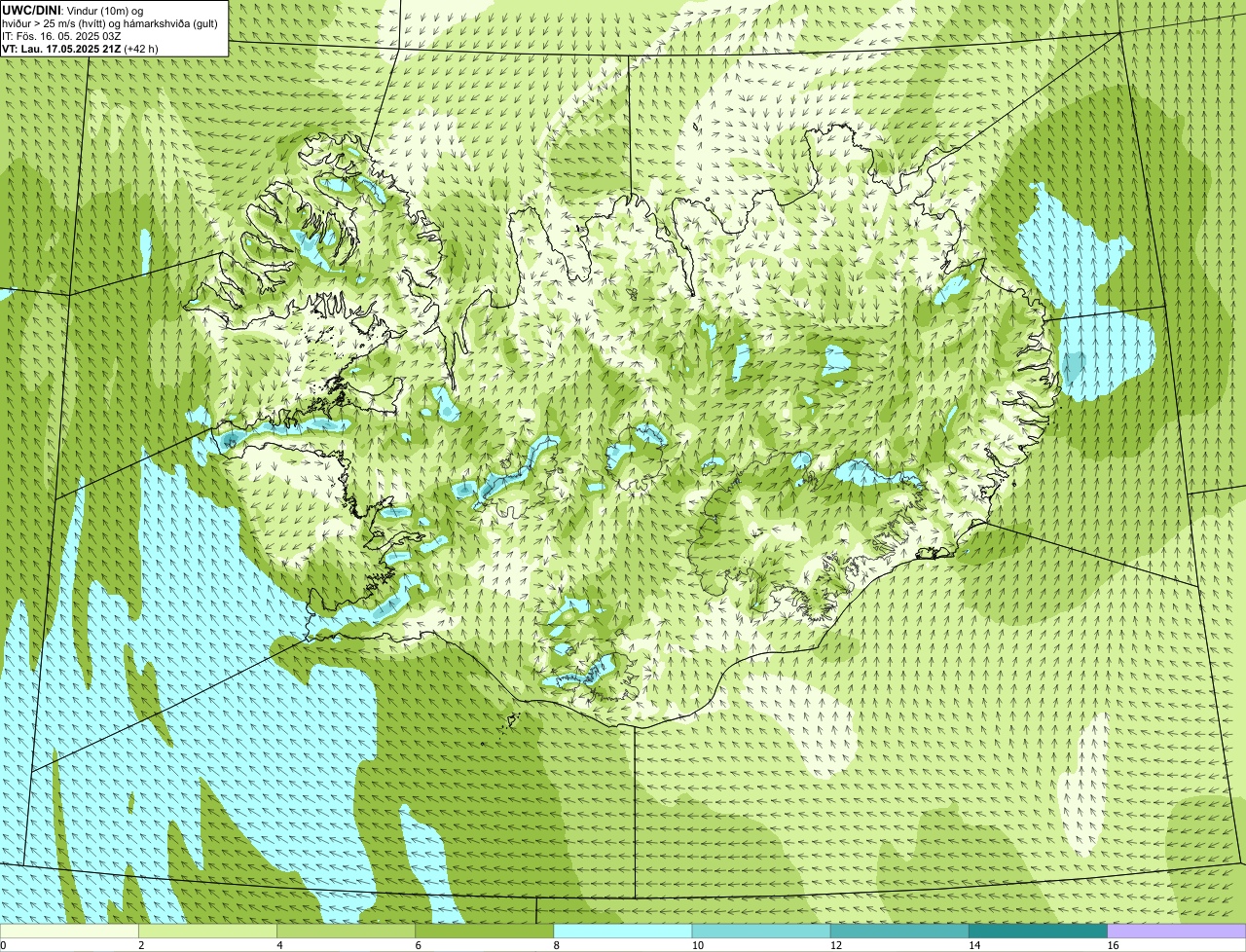
Task: Click the 8–10 m/s light cyan legend swatch
Action: pyautogui.click(x=623, y=932)
